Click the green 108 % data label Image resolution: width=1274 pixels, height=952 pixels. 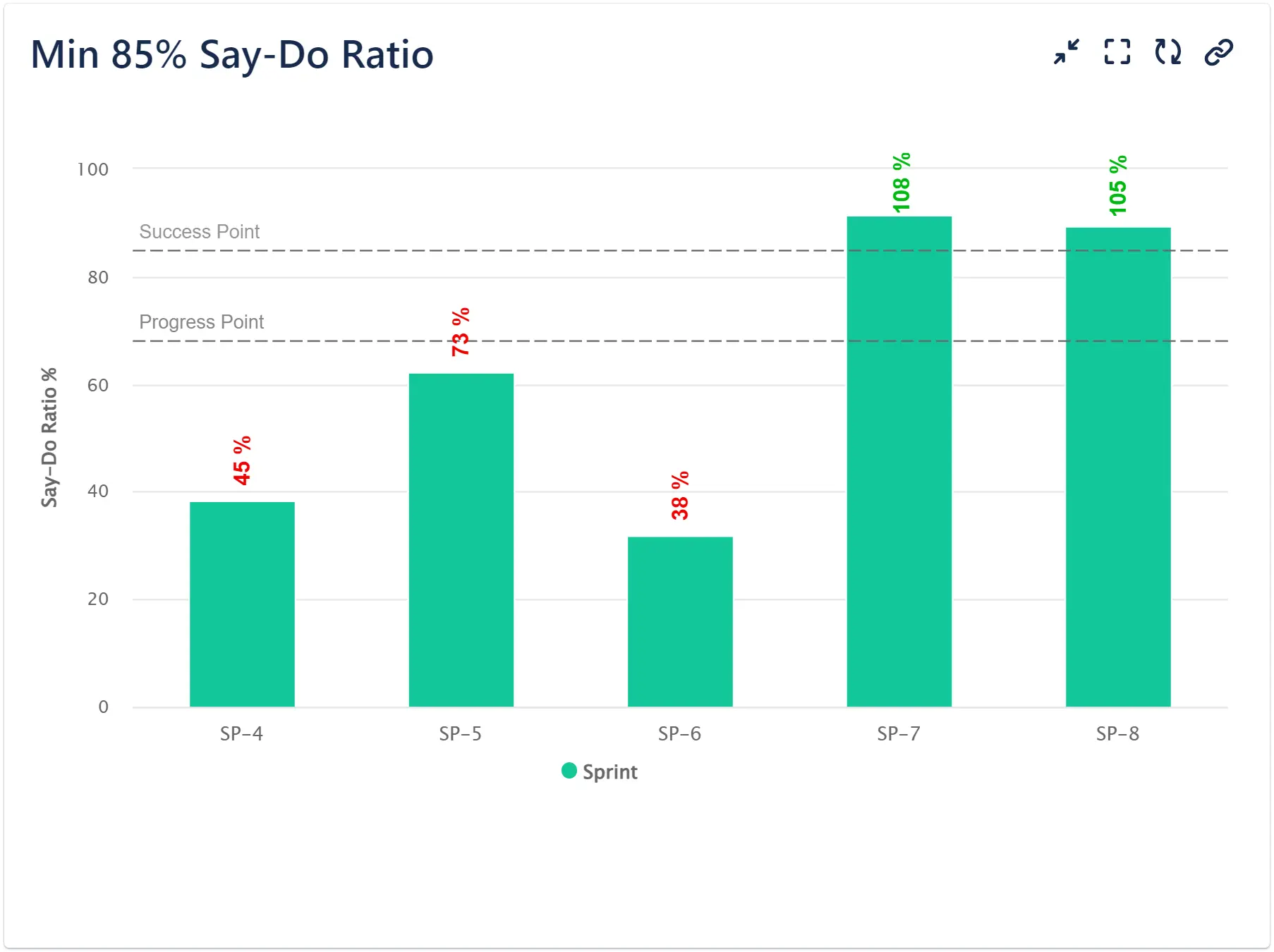(901, 183)
